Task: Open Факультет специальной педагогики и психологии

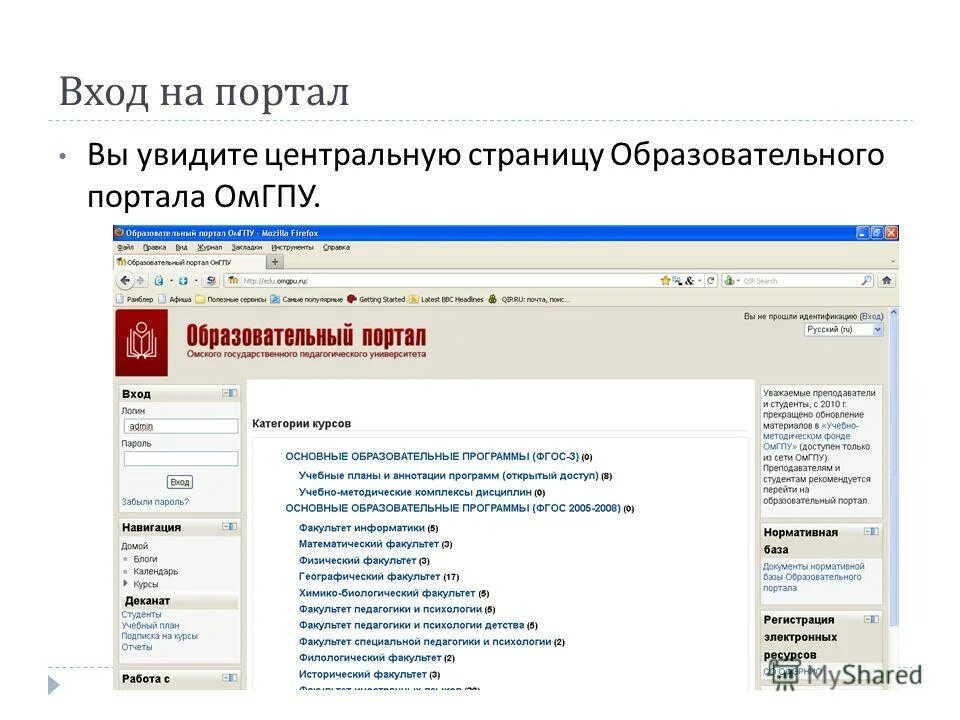Action: [x=425, y=642]
